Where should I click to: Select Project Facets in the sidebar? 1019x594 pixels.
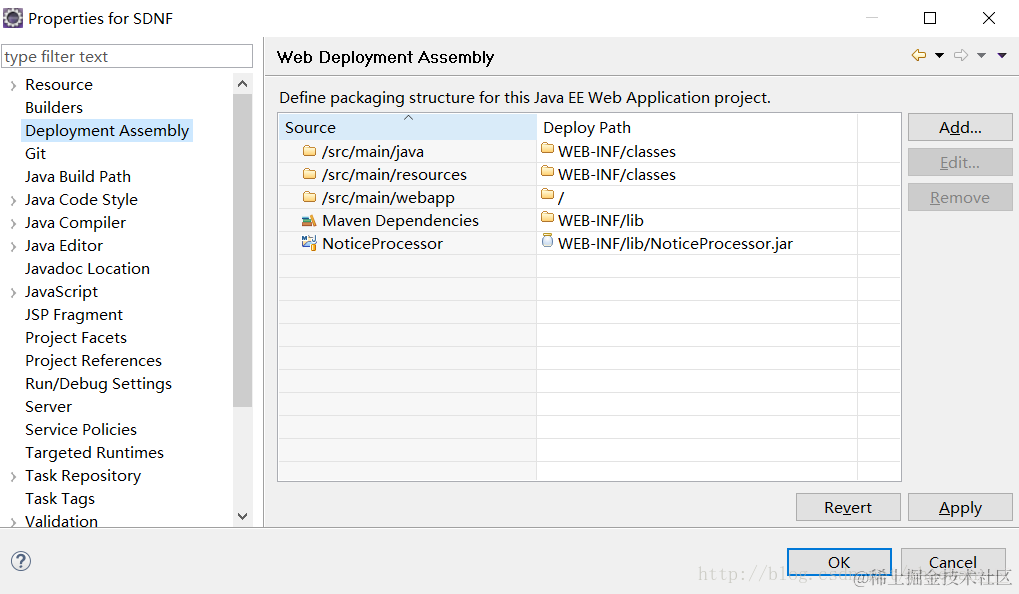pyautogui.click(x=76, y=338)
